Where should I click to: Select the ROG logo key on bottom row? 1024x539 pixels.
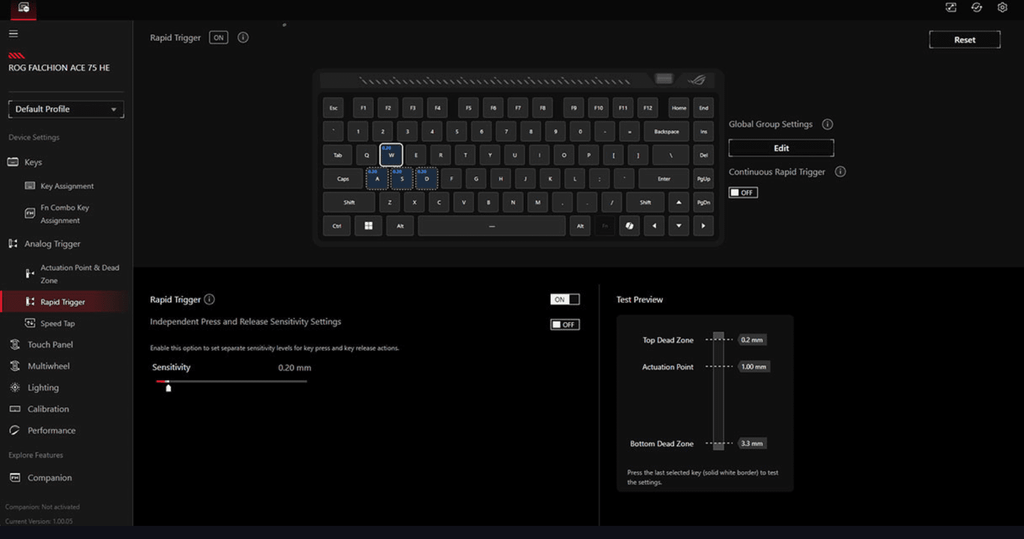coord(629,226)
